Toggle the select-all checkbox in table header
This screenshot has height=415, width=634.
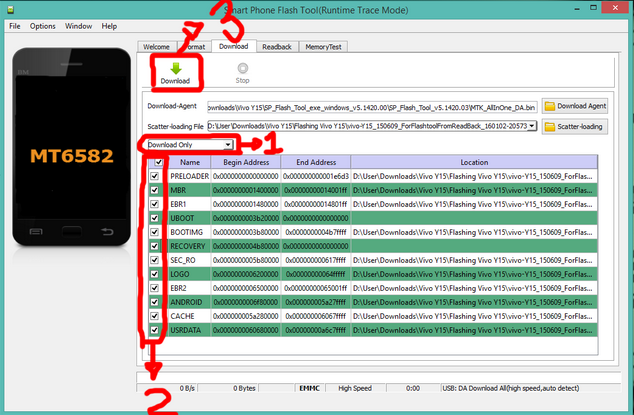158,162
